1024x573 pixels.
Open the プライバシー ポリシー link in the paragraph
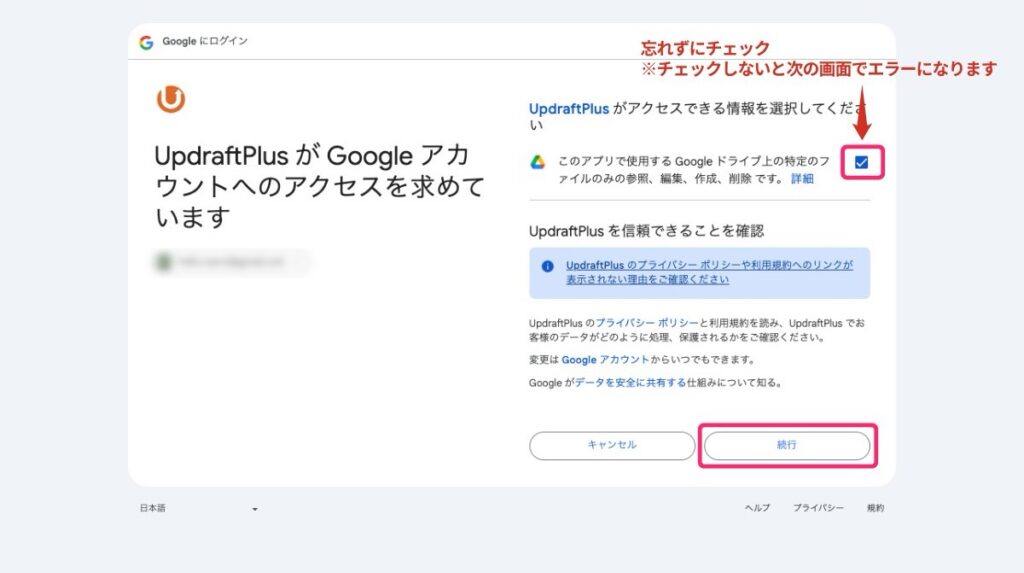click(x=647, y=323)
